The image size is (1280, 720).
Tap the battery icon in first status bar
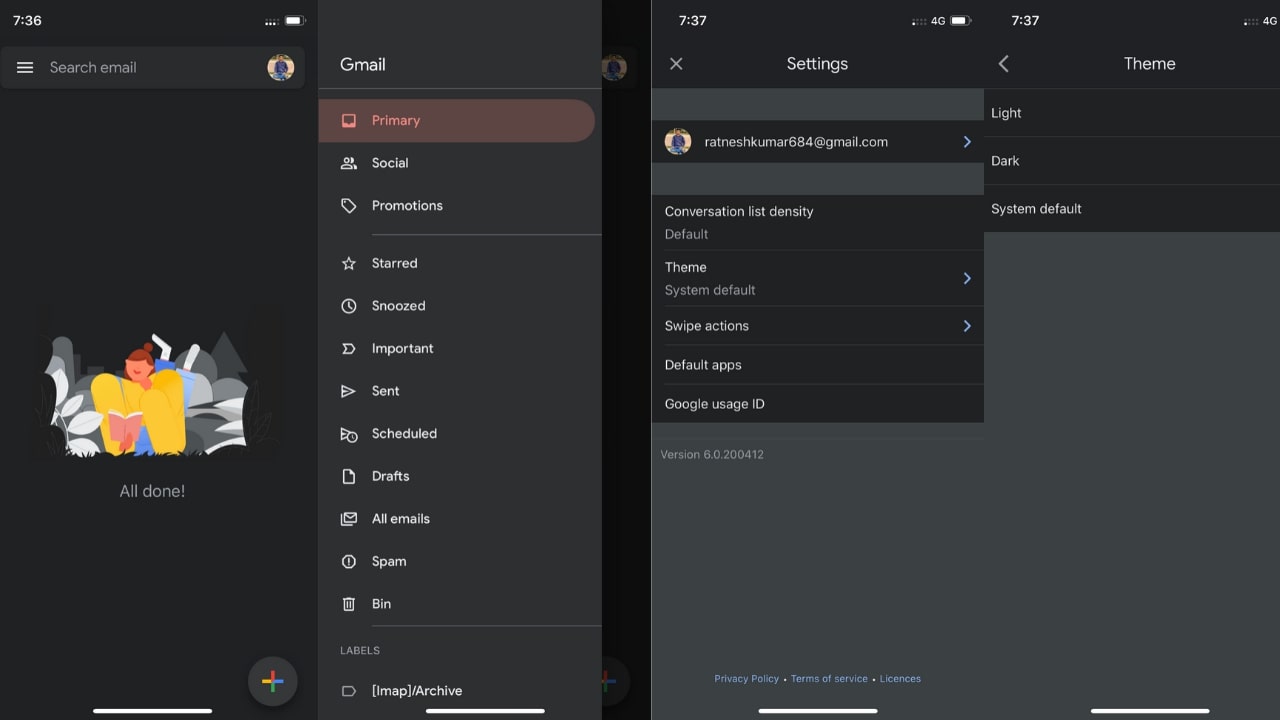(295, 21)
